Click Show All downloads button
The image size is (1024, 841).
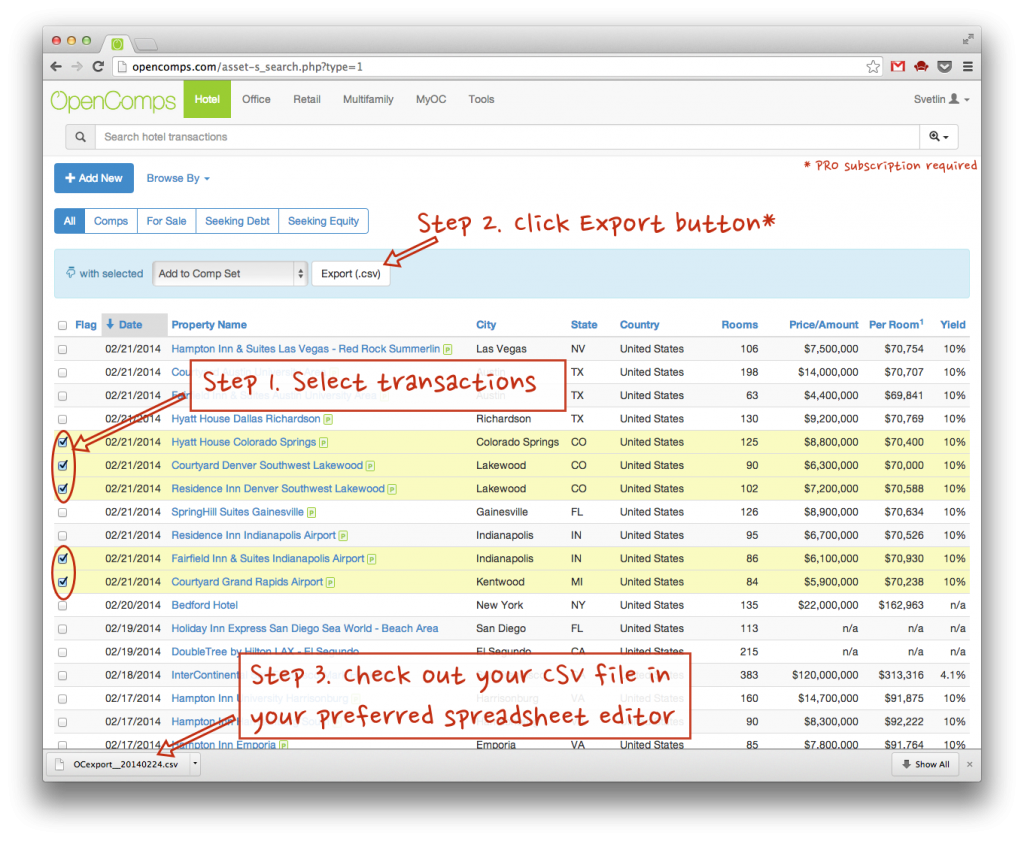pos(925,764)
